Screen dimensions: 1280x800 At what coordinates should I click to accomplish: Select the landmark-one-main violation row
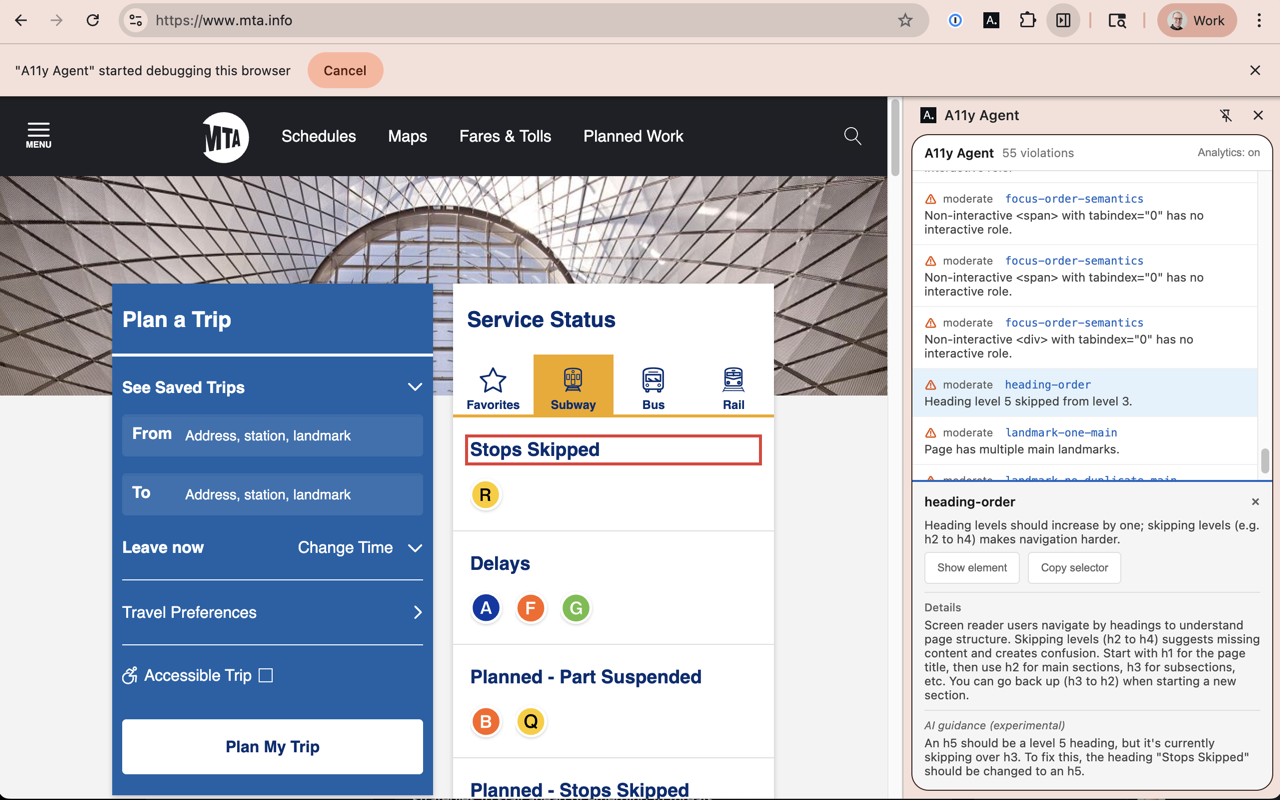pyautogui.click(x=1085, y=441)
